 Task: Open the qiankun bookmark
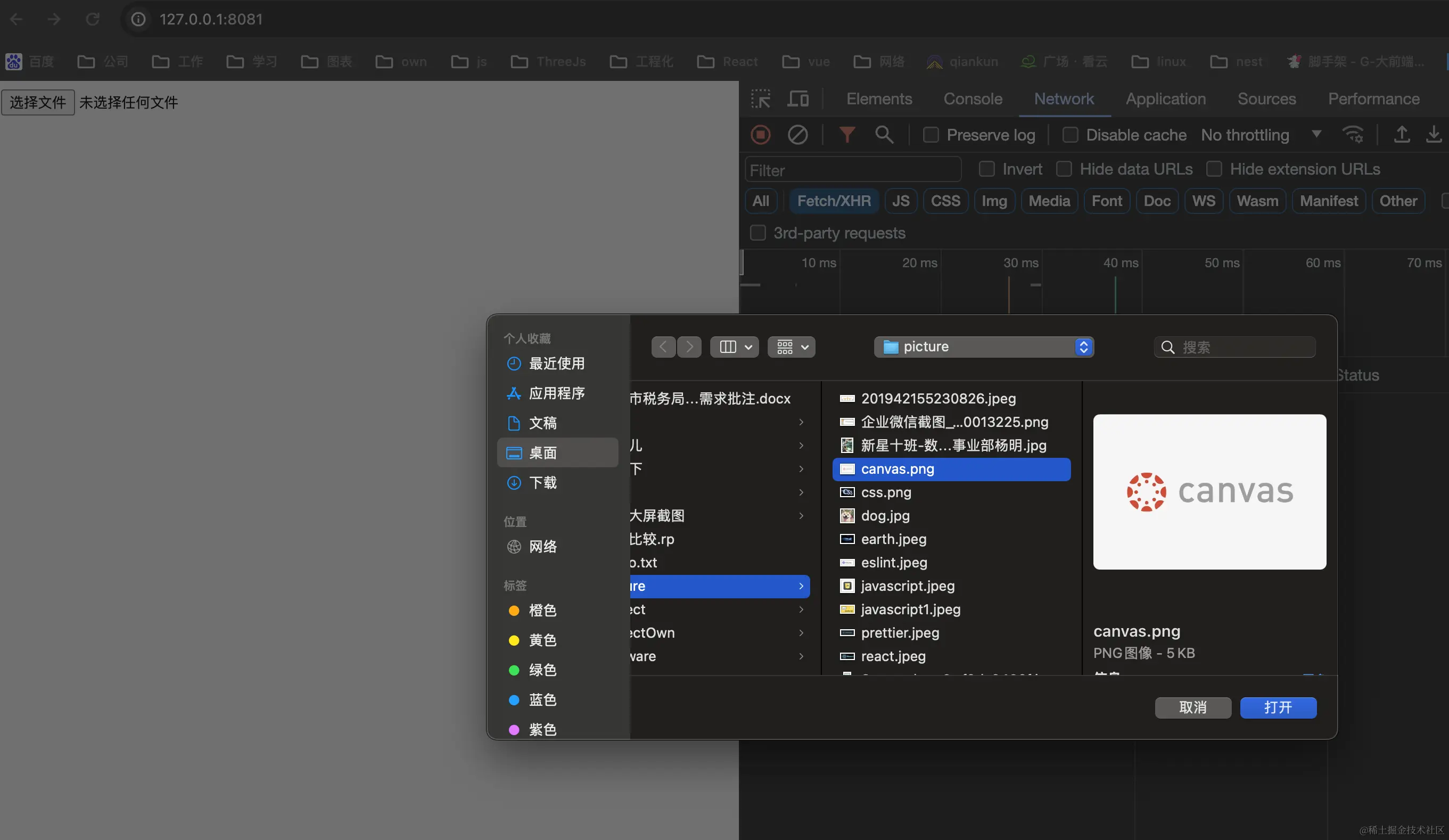point(962,62)
